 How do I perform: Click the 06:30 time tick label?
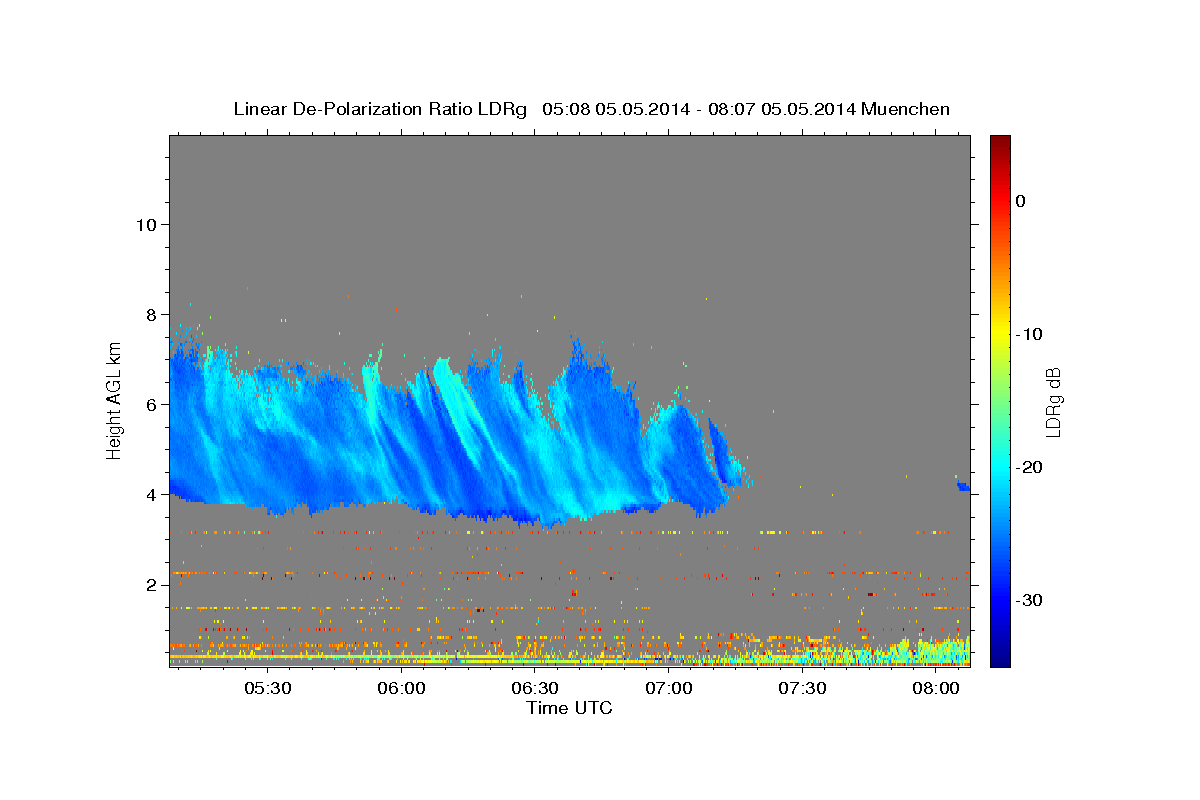(535, 689)
